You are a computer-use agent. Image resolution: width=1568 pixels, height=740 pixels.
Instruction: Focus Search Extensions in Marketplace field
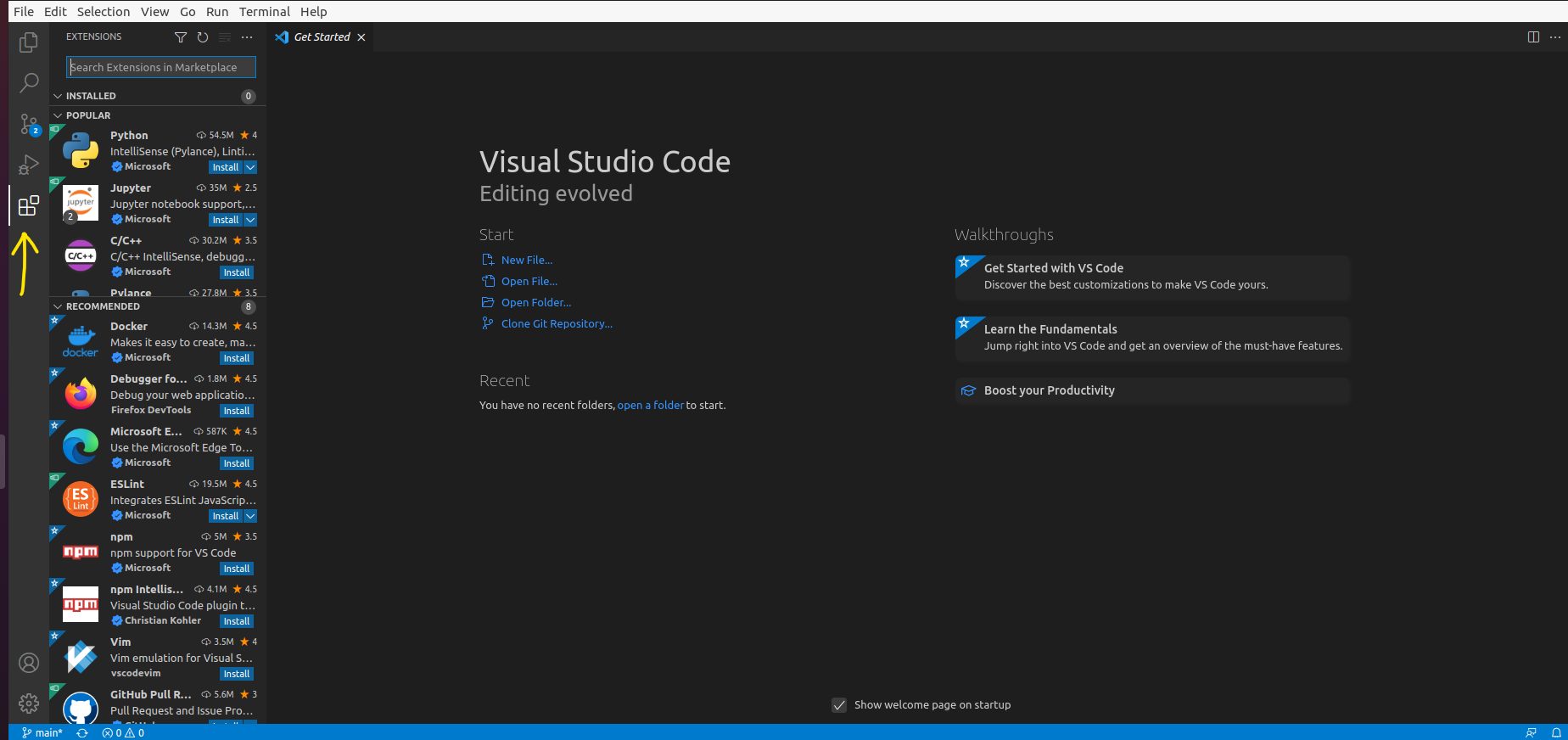(x=161, y=67)
